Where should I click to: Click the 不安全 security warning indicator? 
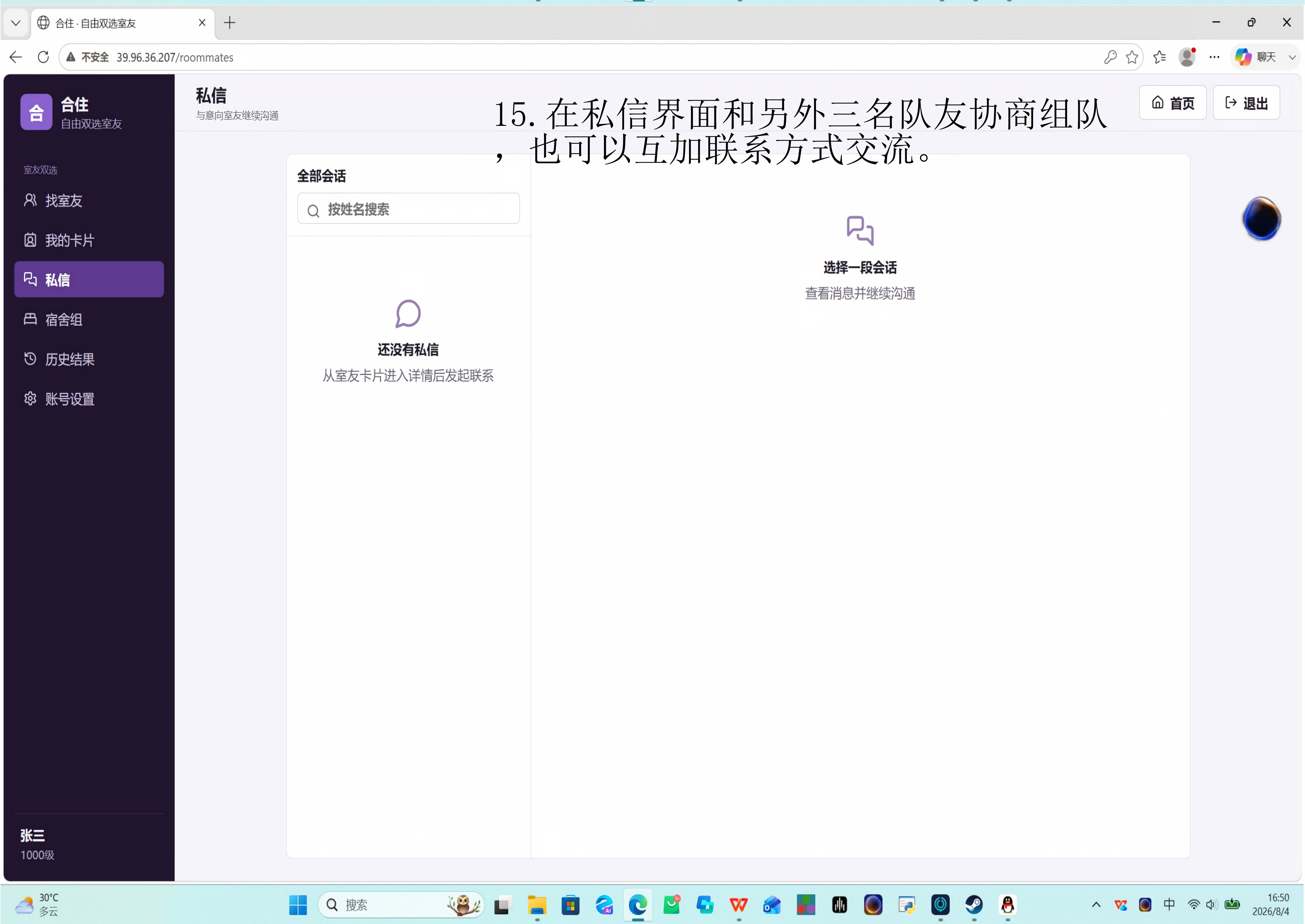point(88,57)
